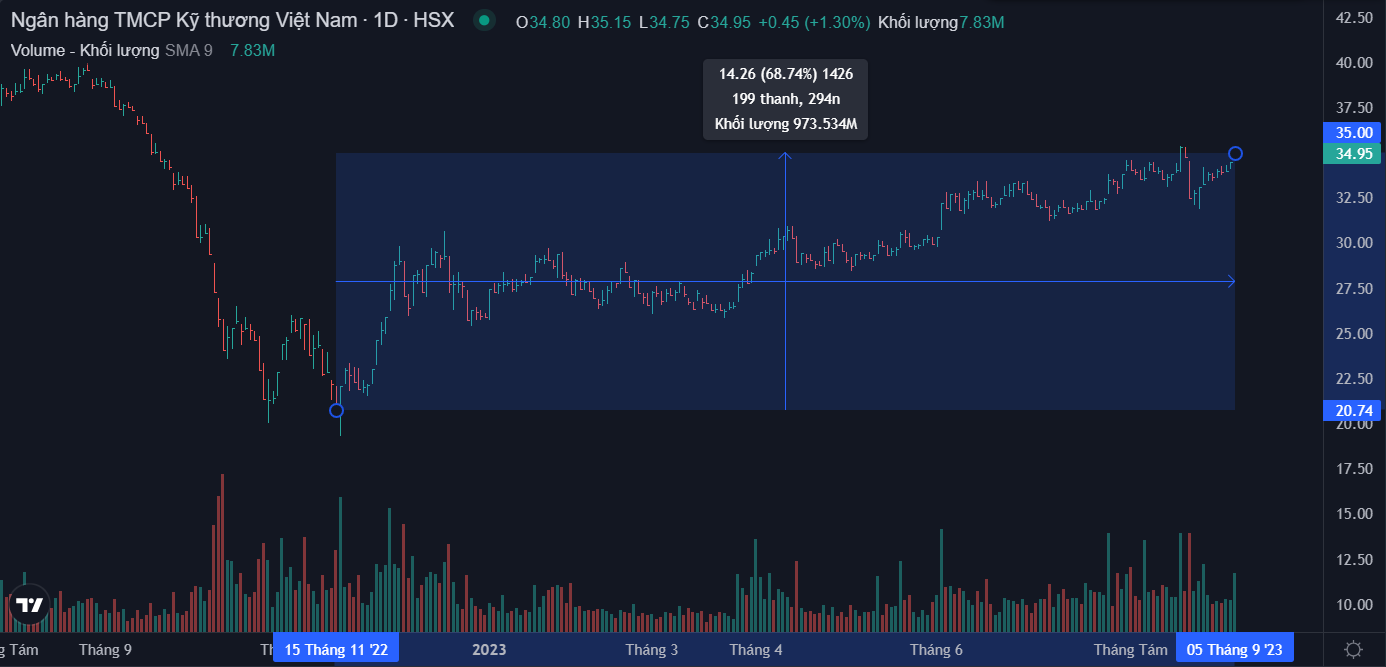The height and width of the screenshot is (667, 1386).
Task: Open chart settings gear icon
Action: click(1353, 649)
